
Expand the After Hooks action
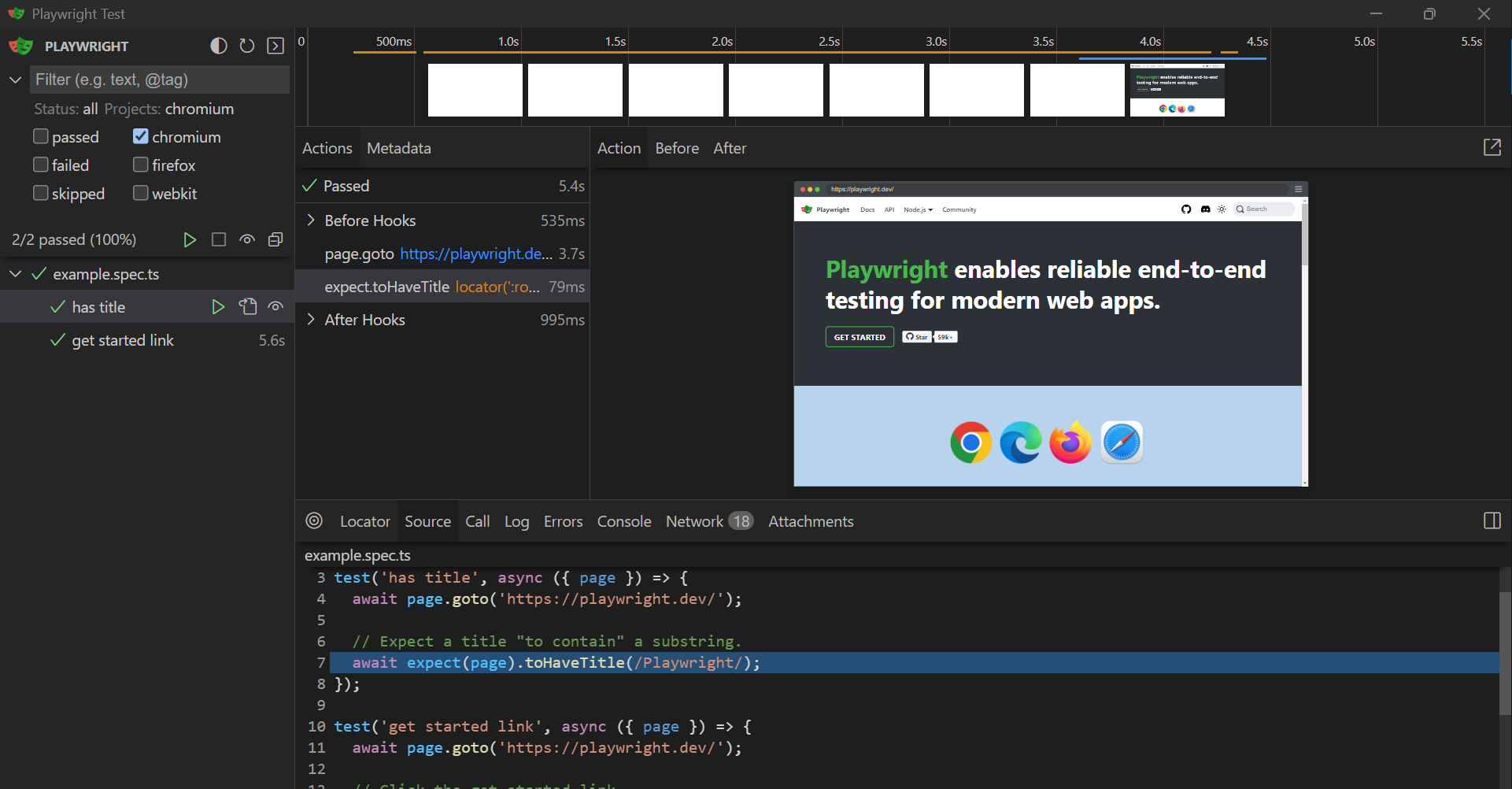point(311,320)
